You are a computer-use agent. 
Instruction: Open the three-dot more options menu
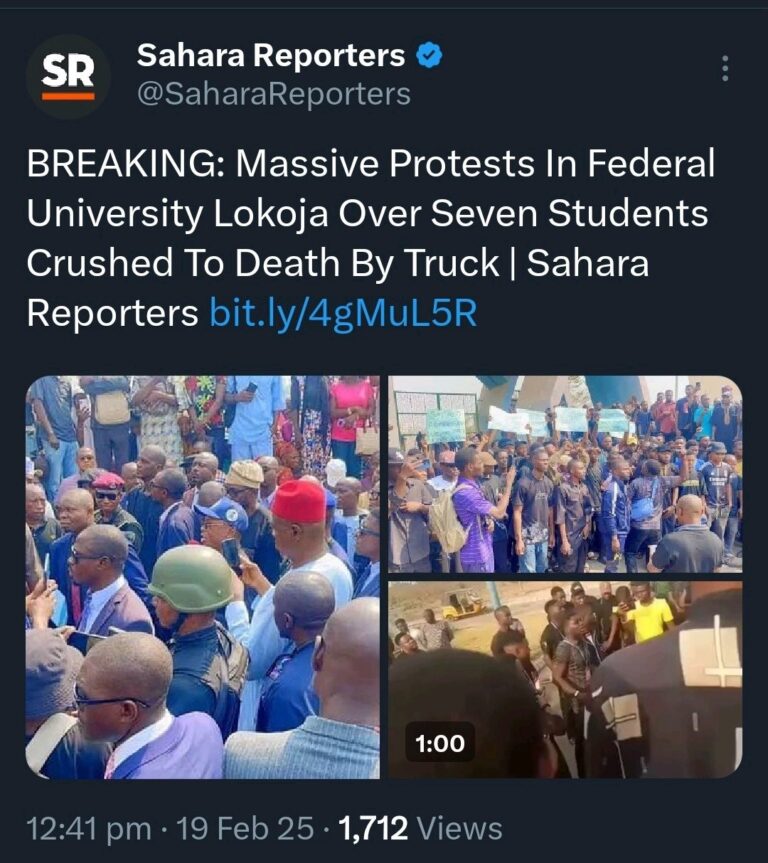click(725, 68)
